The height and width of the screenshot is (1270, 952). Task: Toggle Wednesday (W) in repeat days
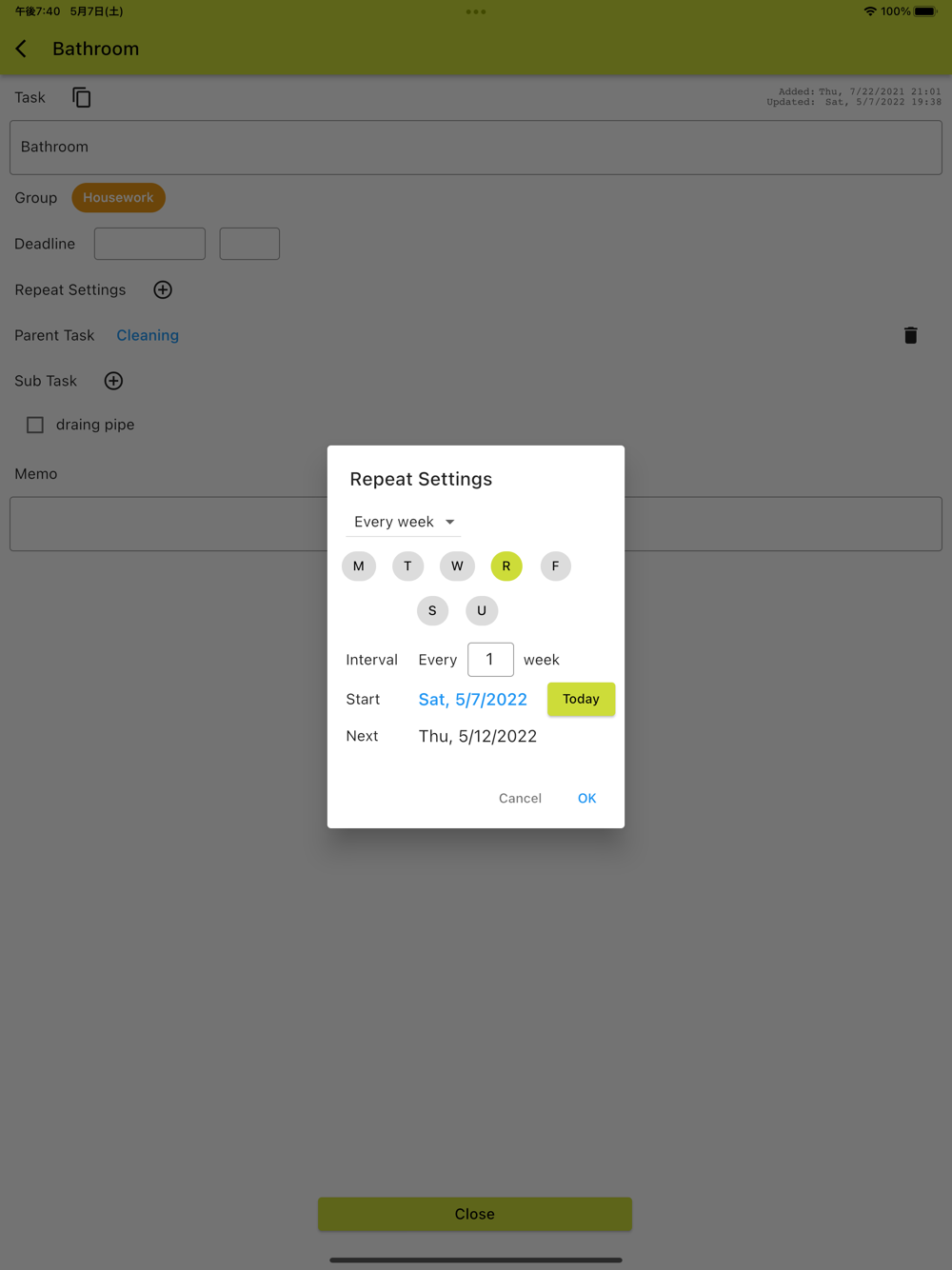click(x=457, y=566)
